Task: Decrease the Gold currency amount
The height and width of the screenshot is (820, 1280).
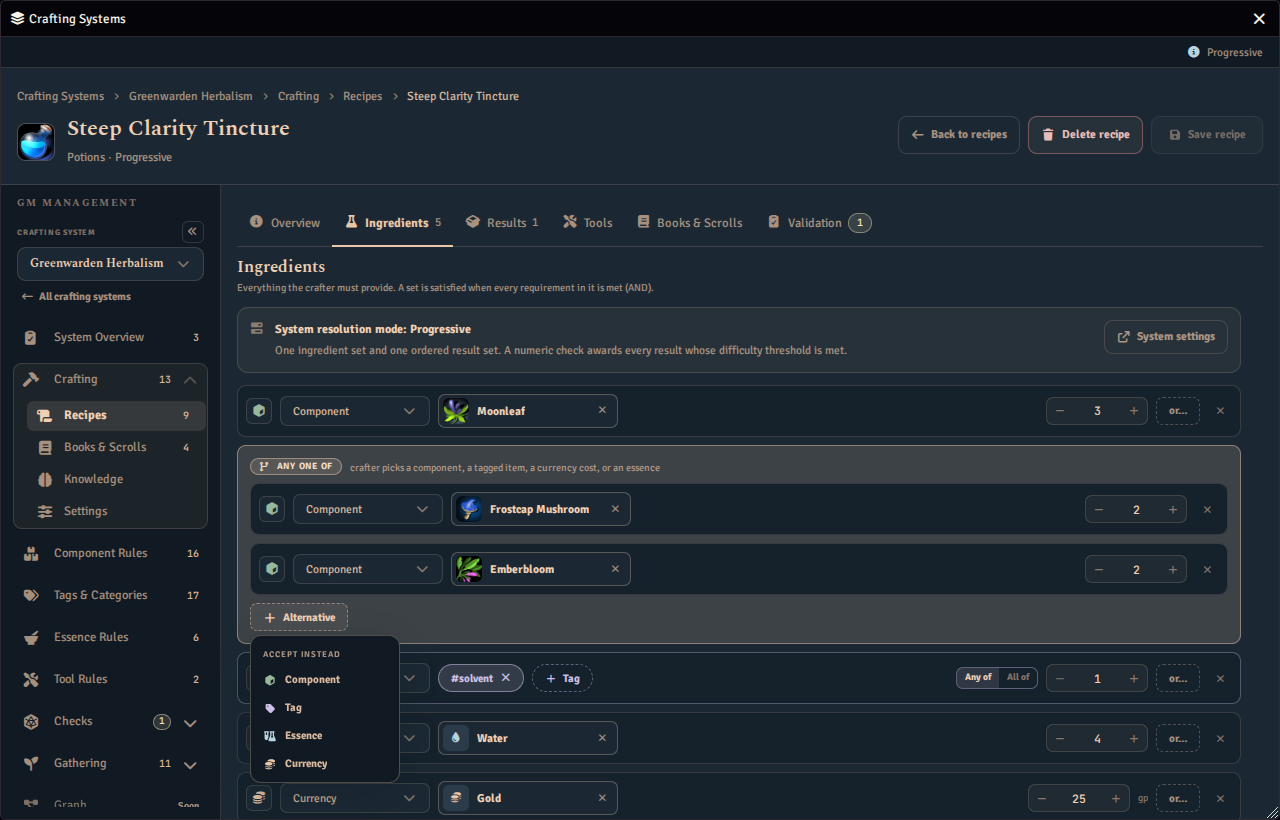Action: pyautogui.click(x=1042, y=798)
